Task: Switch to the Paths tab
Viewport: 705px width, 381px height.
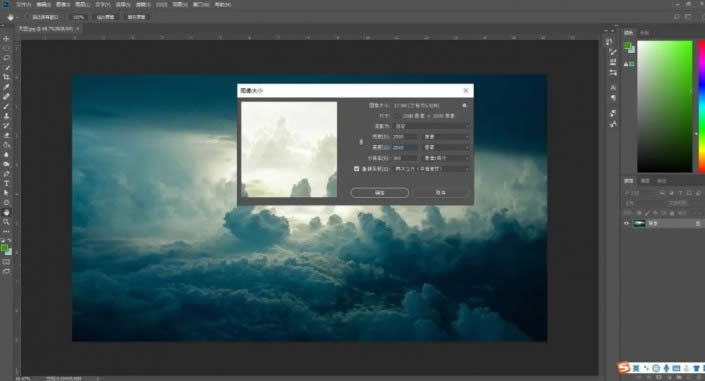Action: pyautogui.click(x=661, y=181)
